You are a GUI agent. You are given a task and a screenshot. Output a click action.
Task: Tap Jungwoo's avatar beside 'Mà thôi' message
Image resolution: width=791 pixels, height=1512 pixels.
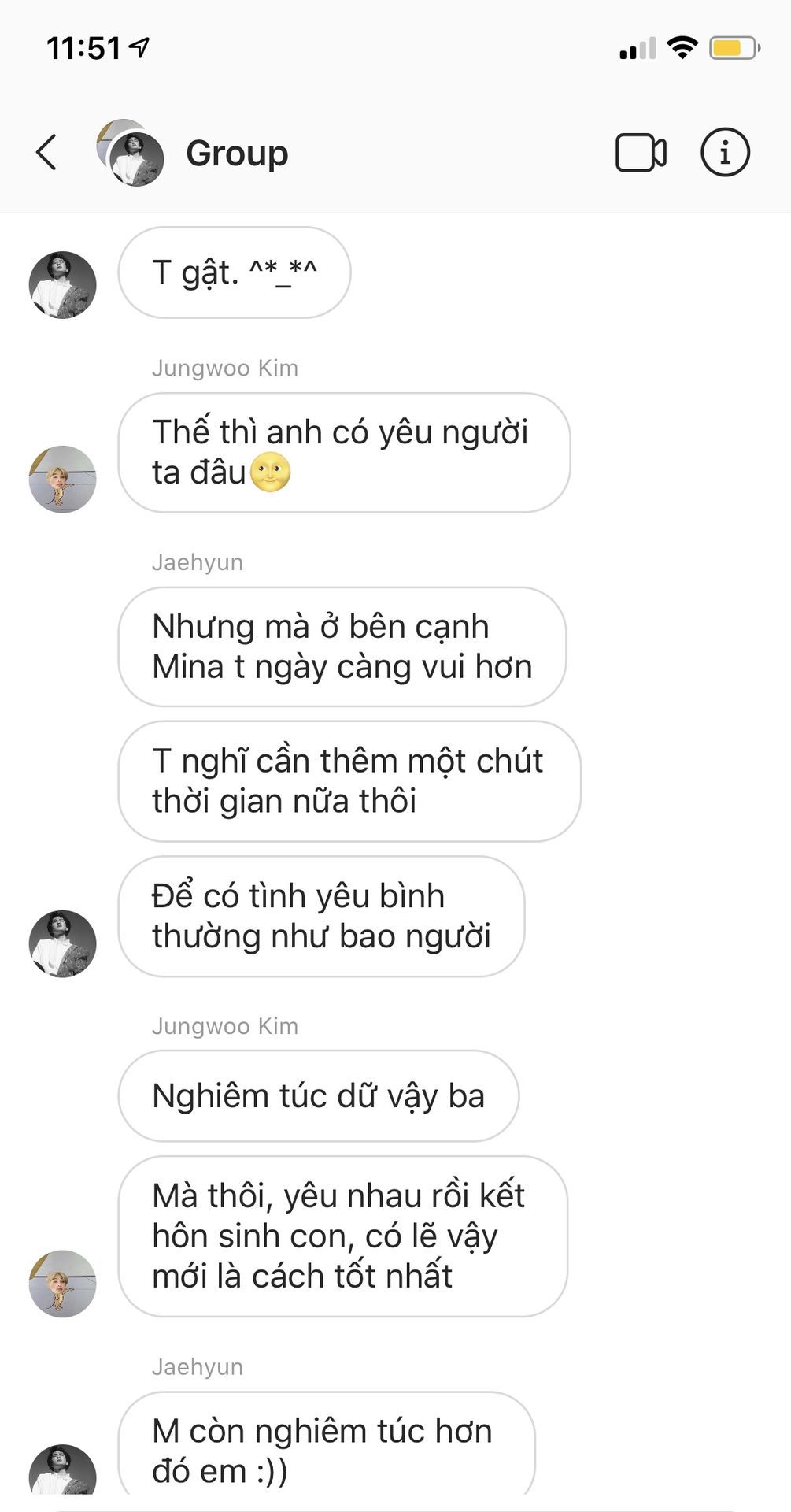pos(63,1284)
